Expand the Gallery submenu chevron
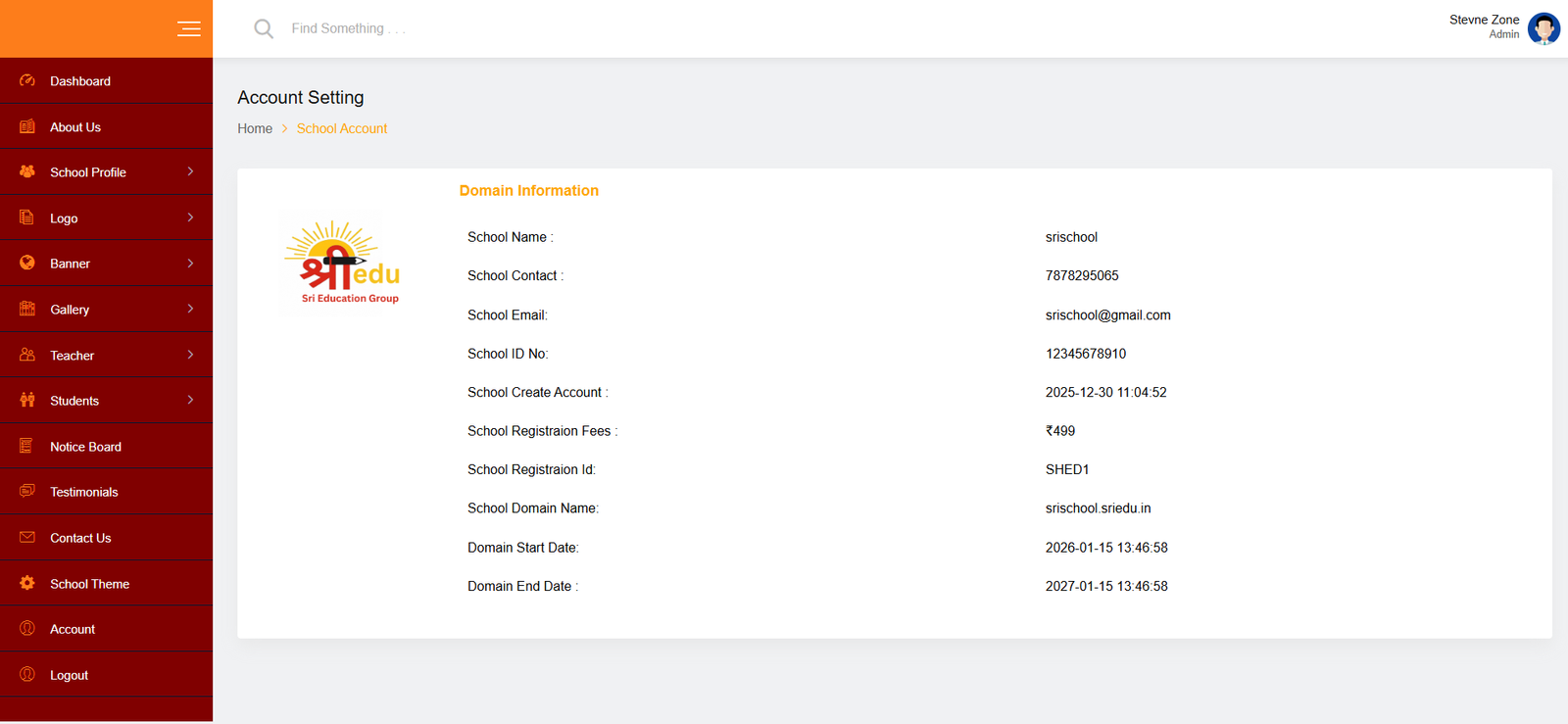 click(x=190, y=309)
